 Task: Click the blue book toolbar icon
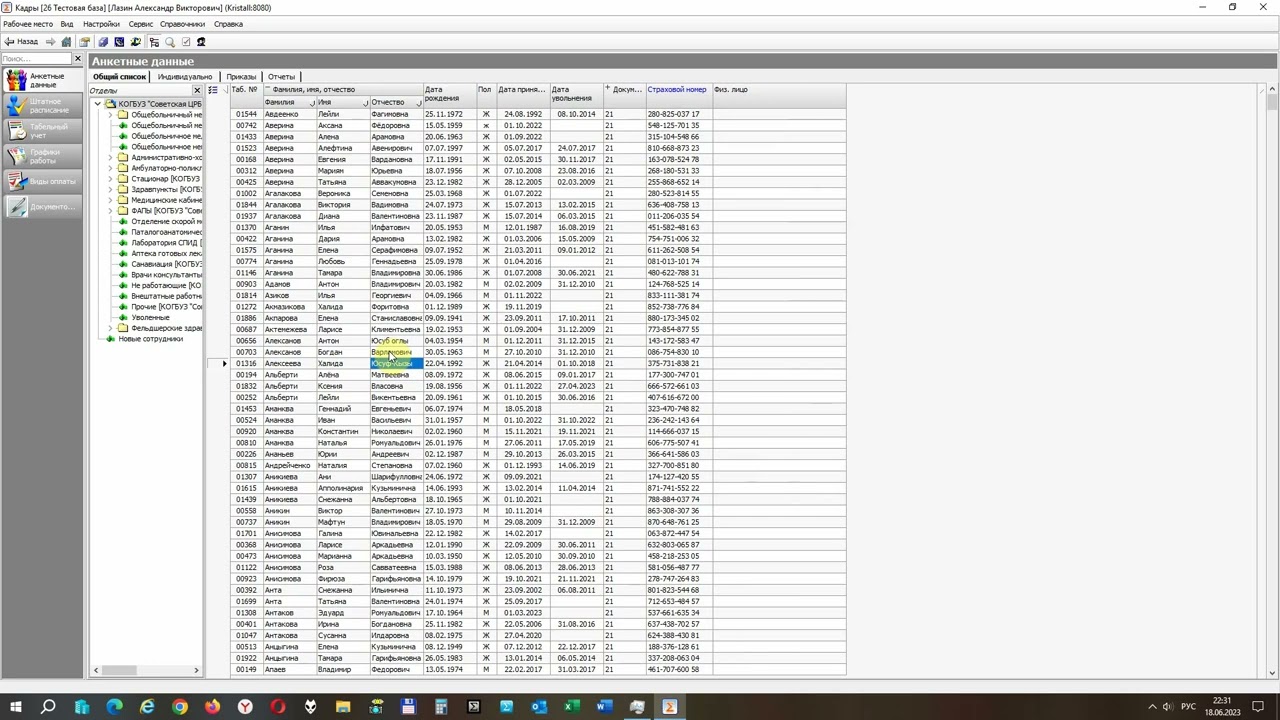102,42
